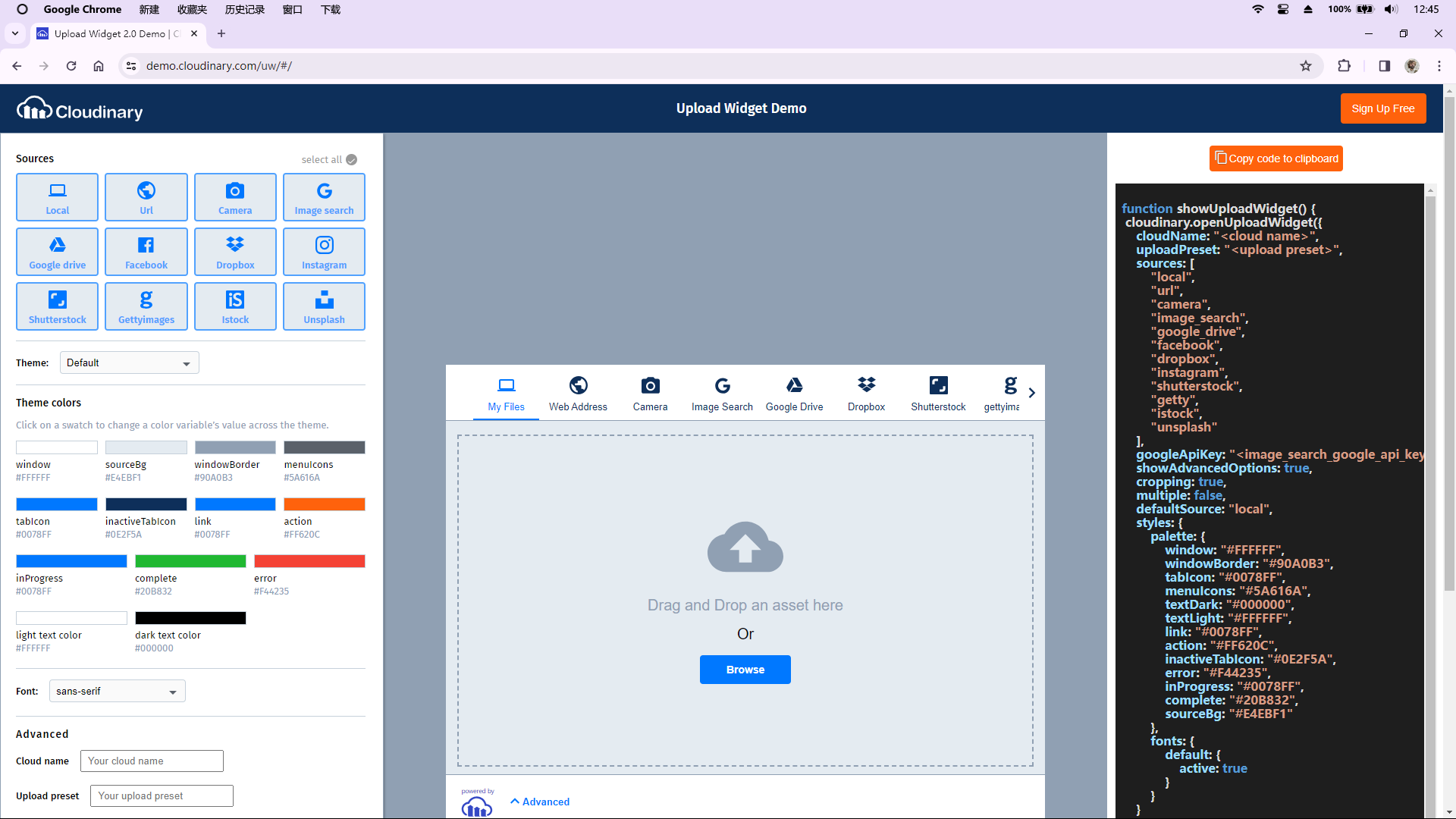Click the Sign Up Free button
The height and width of the screenshot is (819, 1456).
point(1383,108)
